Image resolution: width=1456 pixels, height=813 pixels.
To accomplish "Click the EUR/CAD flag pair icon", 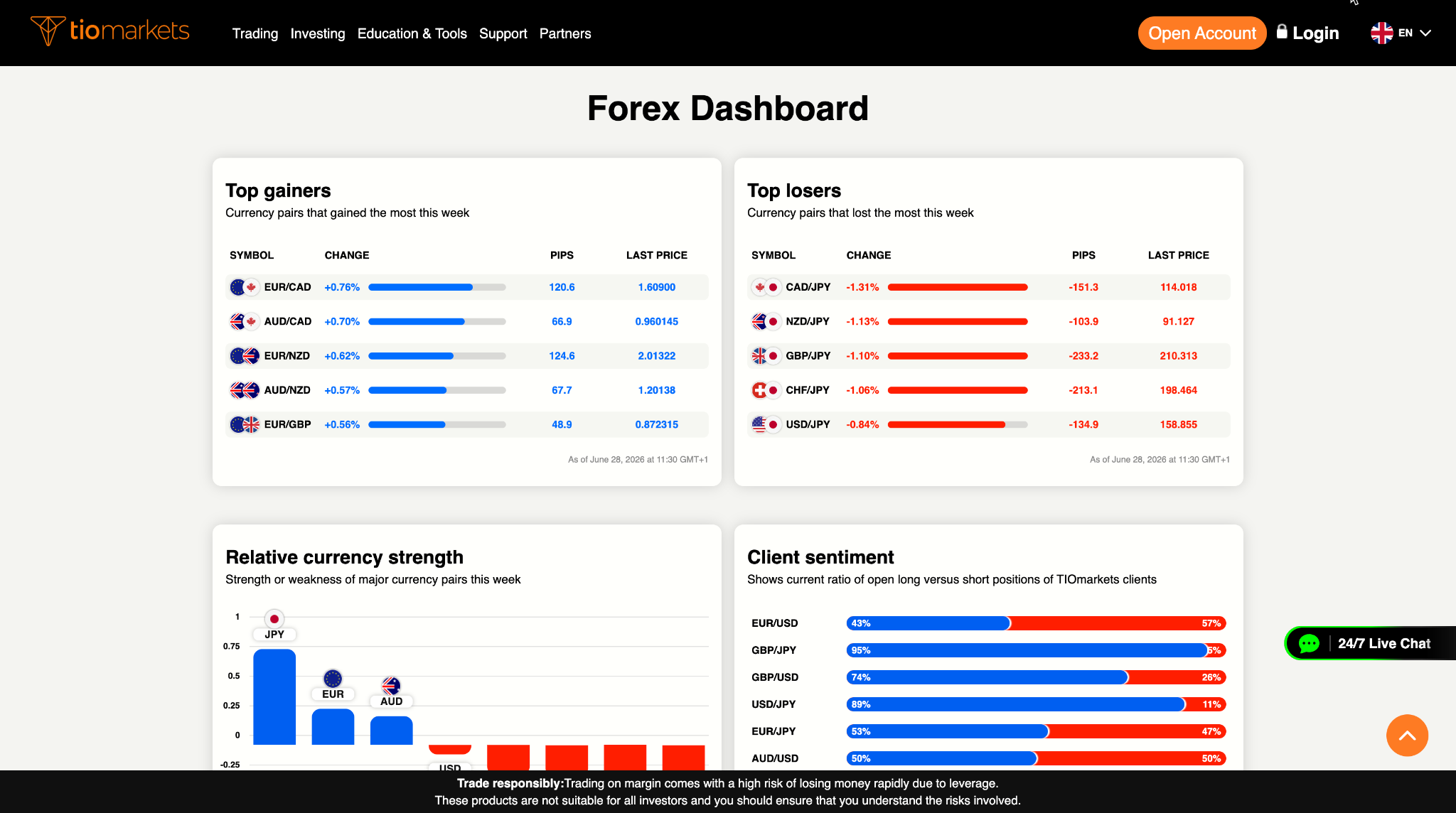I will click(x=245, y=287).
